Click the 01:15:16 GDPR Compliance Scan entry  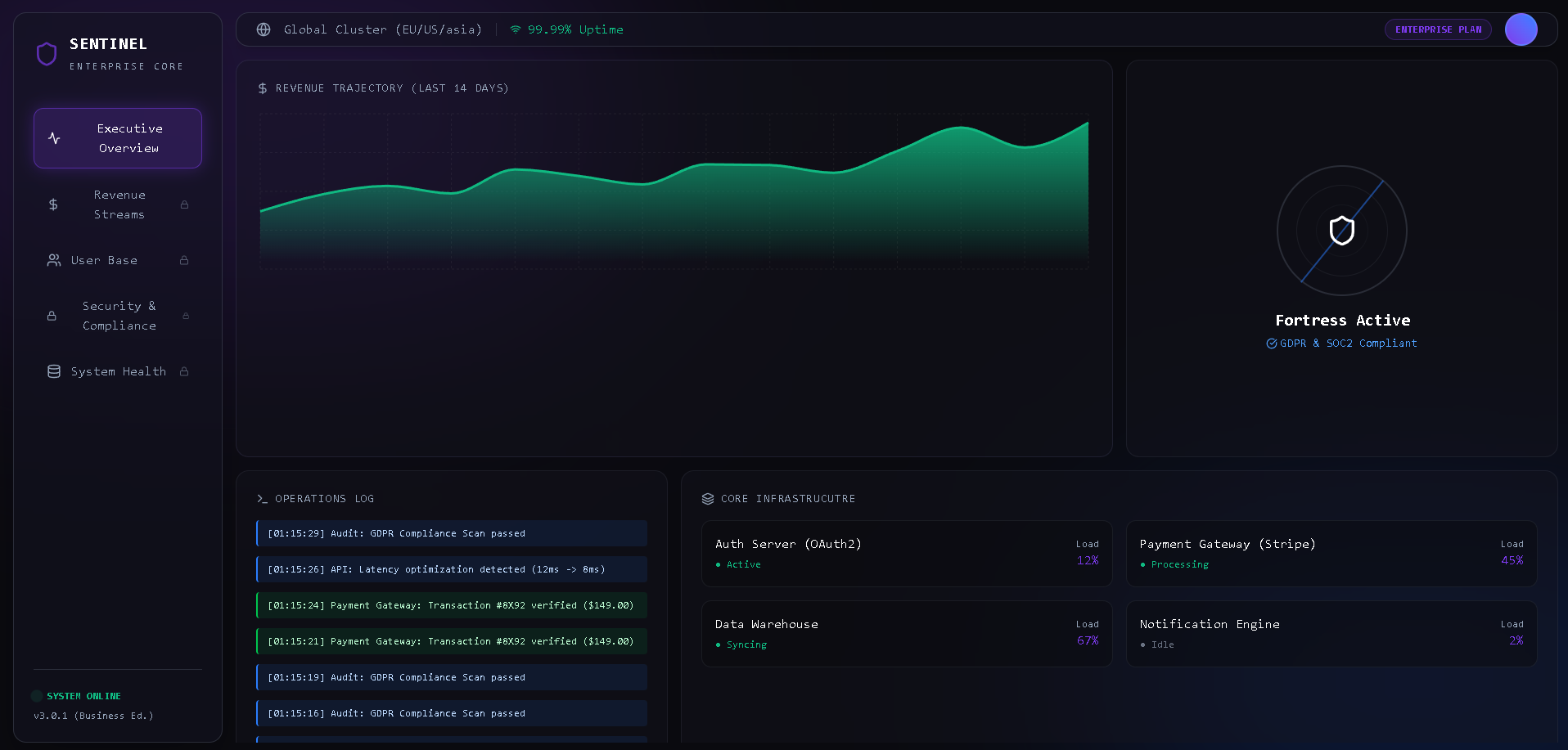pyautogui.click(x=452, y=713)
